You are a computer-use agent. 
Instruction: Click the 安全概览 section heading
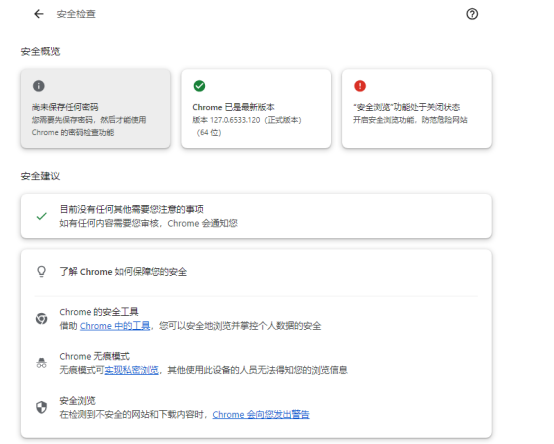tap(40, 52)
